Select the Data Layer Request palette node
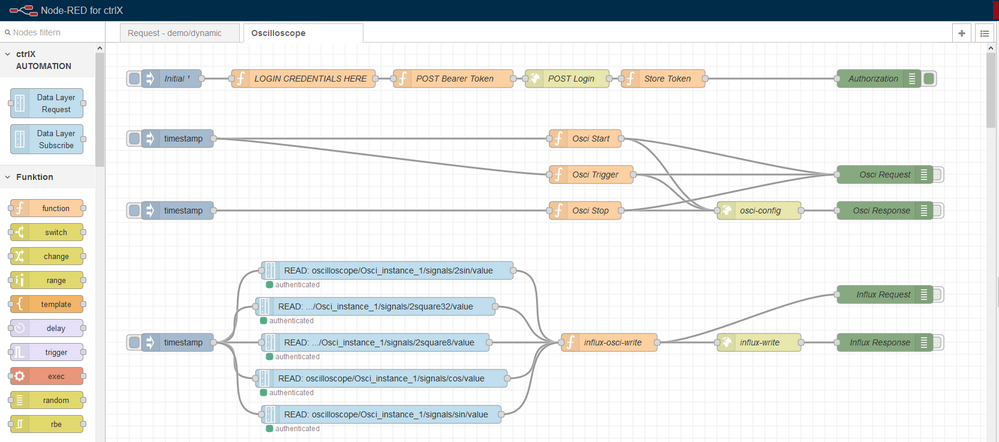The image size is (999, 442). pos(48,103)
